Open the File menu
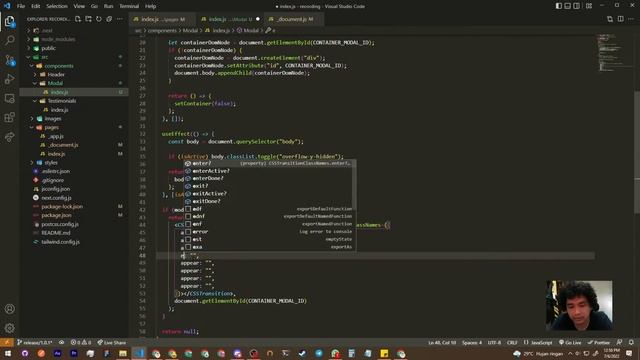 coord(21,6)
